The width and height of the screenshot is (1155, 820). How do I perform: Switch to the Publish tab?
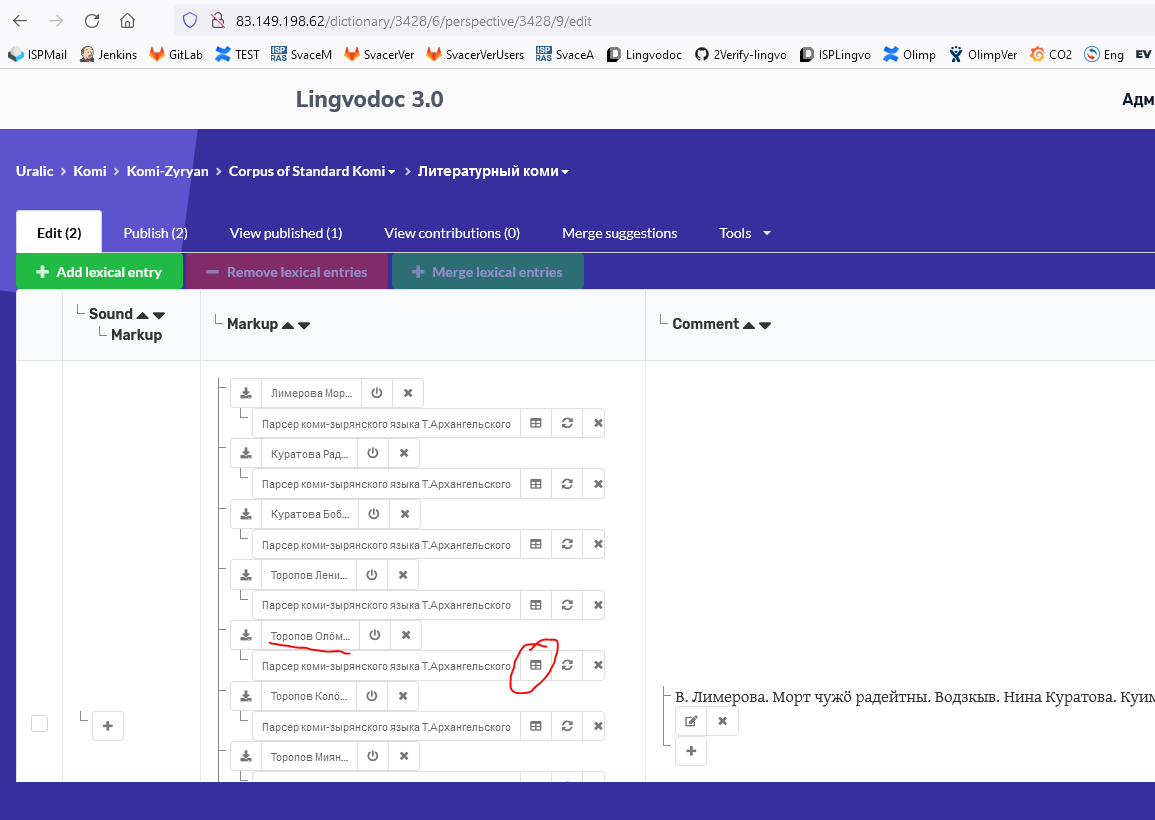(155, 232)
